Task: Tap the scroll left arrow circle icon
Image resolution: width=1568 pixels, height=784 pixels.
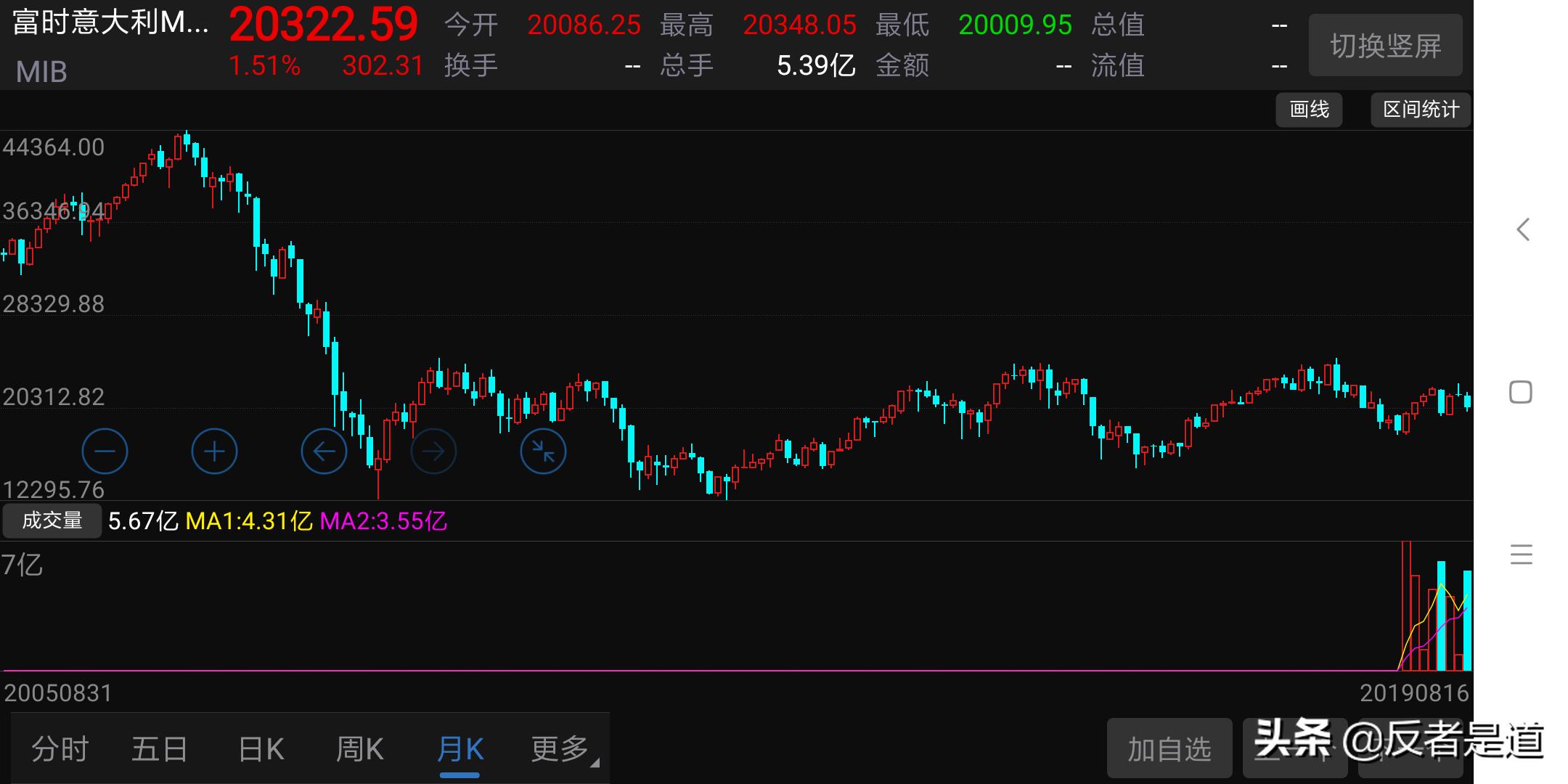Action: [324, 452]
